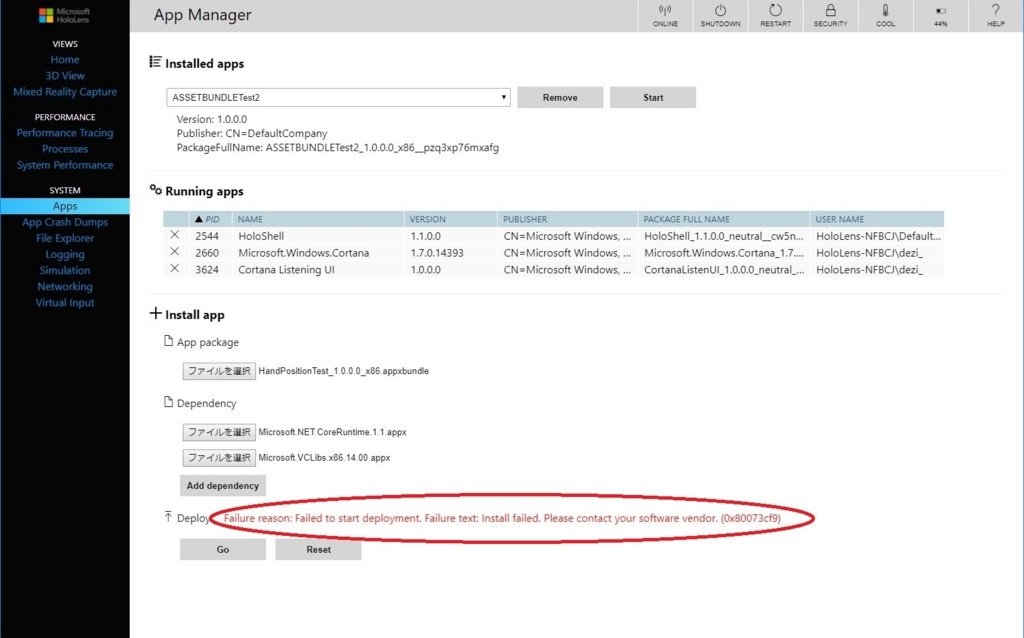
Task: Select HoloLens-NFBCJ\Default user cell
Action: click(x=878, y=236)
